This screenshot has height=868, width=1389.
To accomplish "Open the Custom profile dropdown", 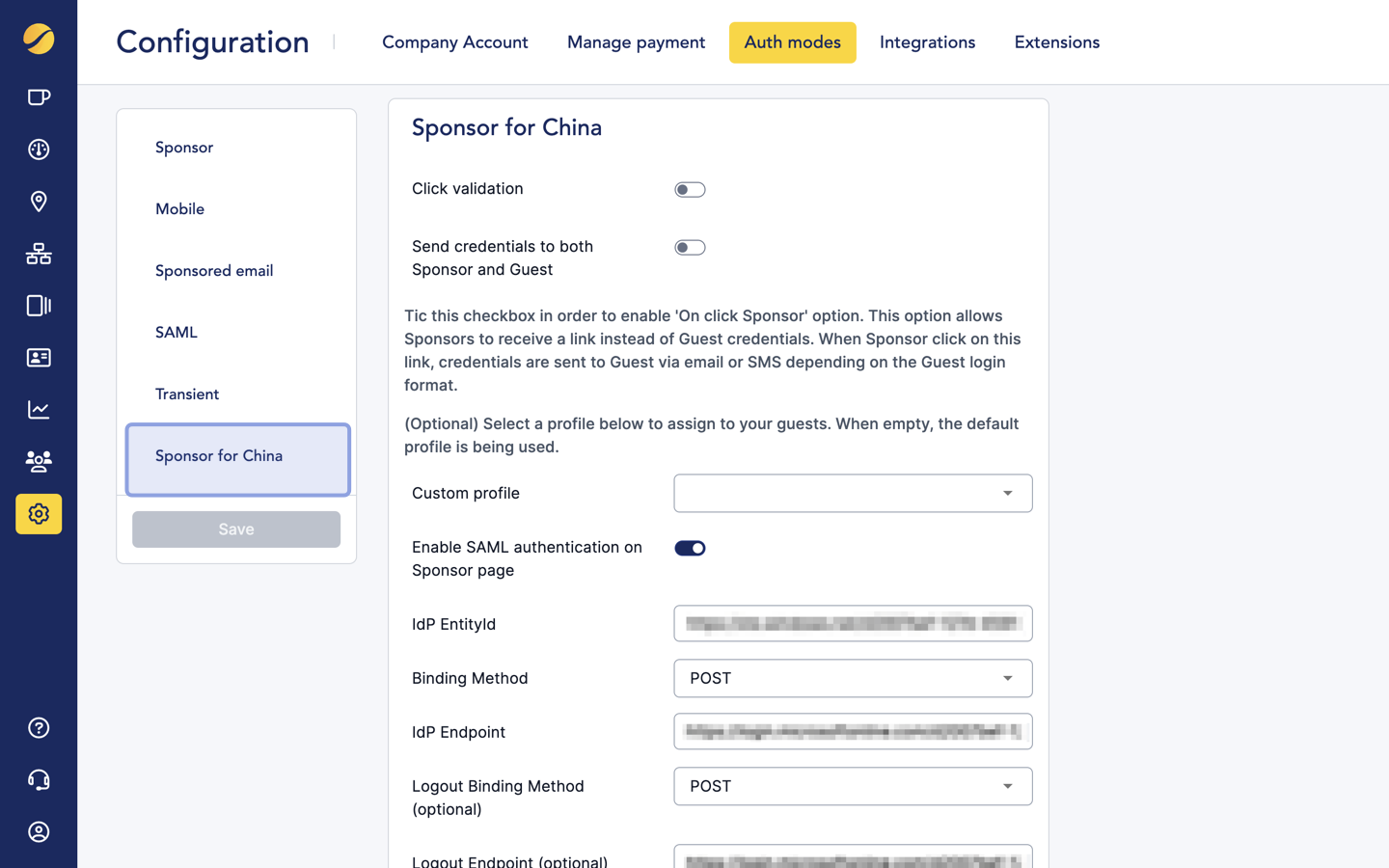I will coord(853,493).
